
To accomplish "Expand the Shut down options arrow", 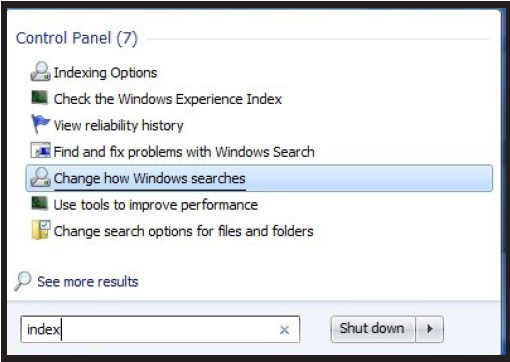I will 430,329.
